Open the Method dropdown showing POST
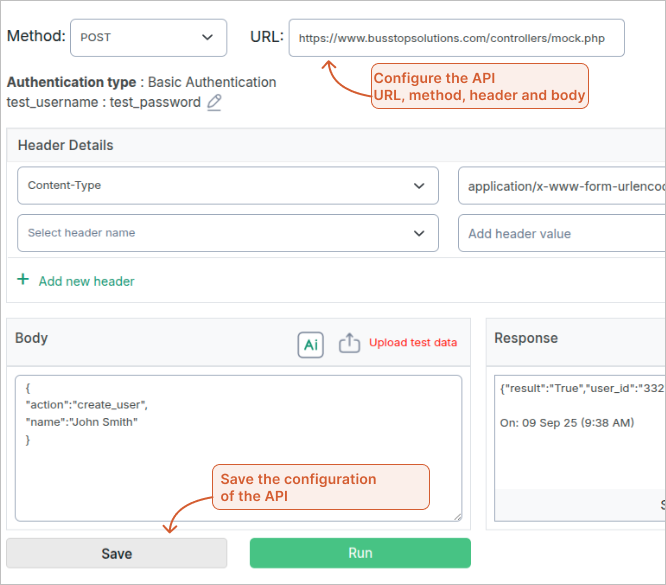This screenshot has height=585, width=666. click(x=148, y=37)
